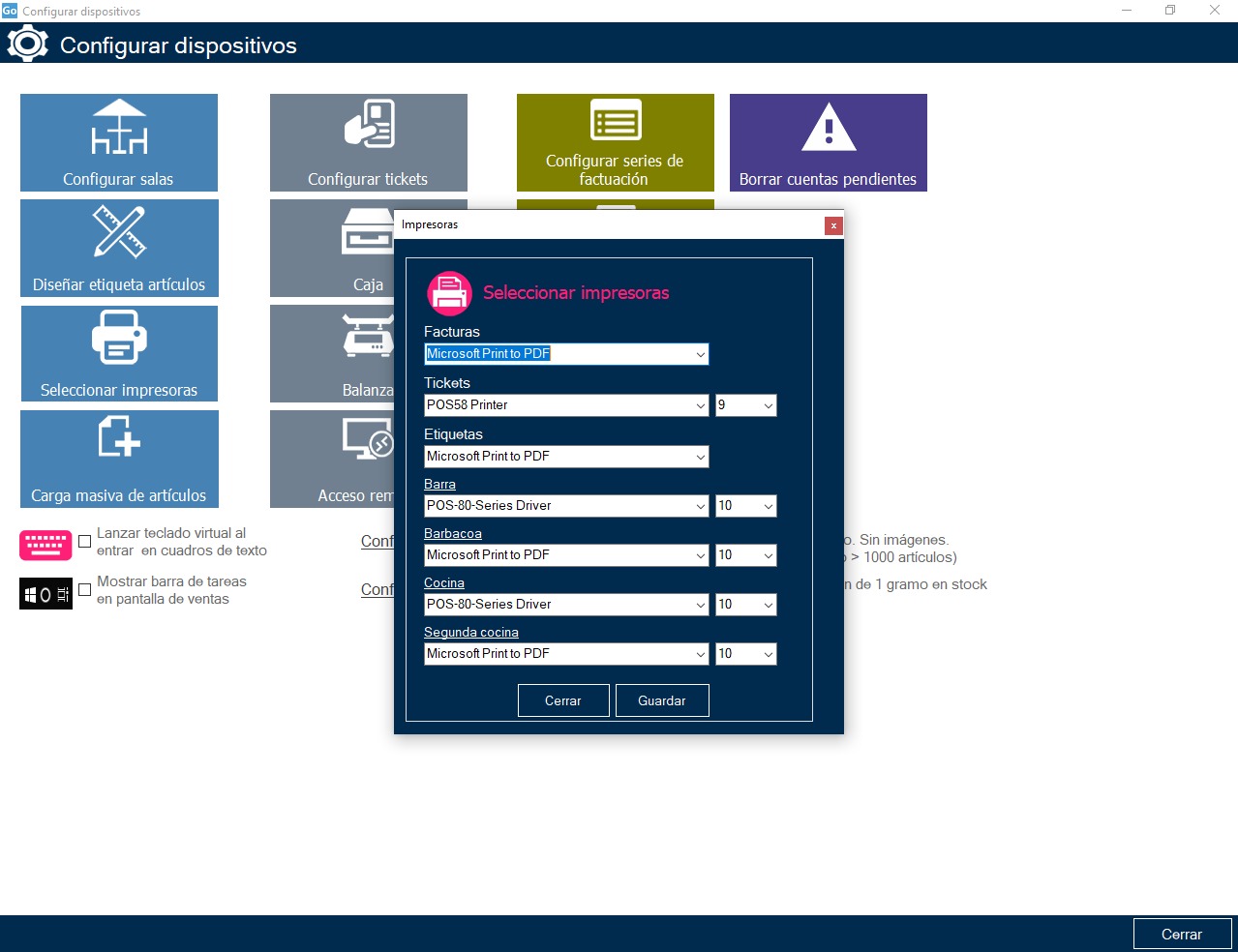
Task: Save printer settings with Guardar
Action: click(662, 699)
